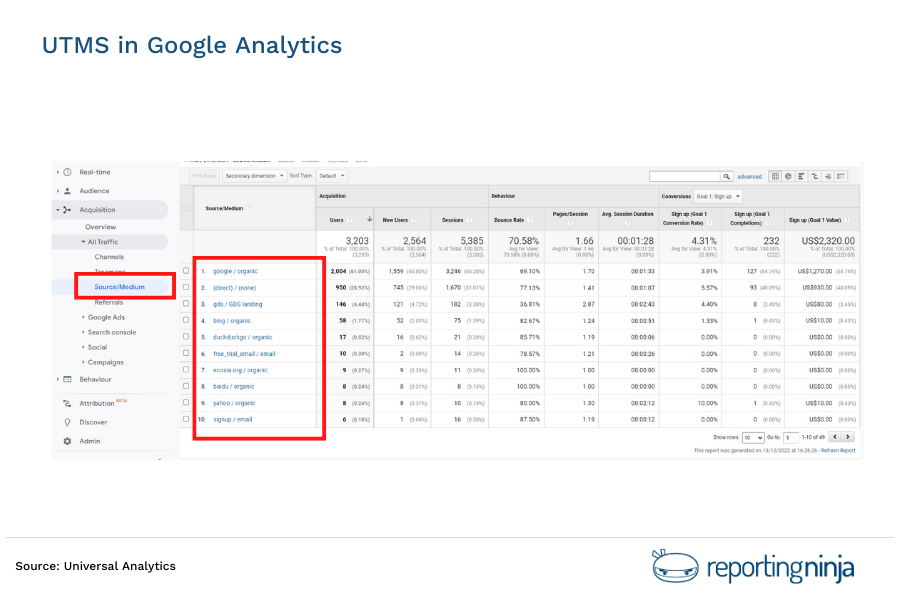Open the comparison view icon

[817, 176]
